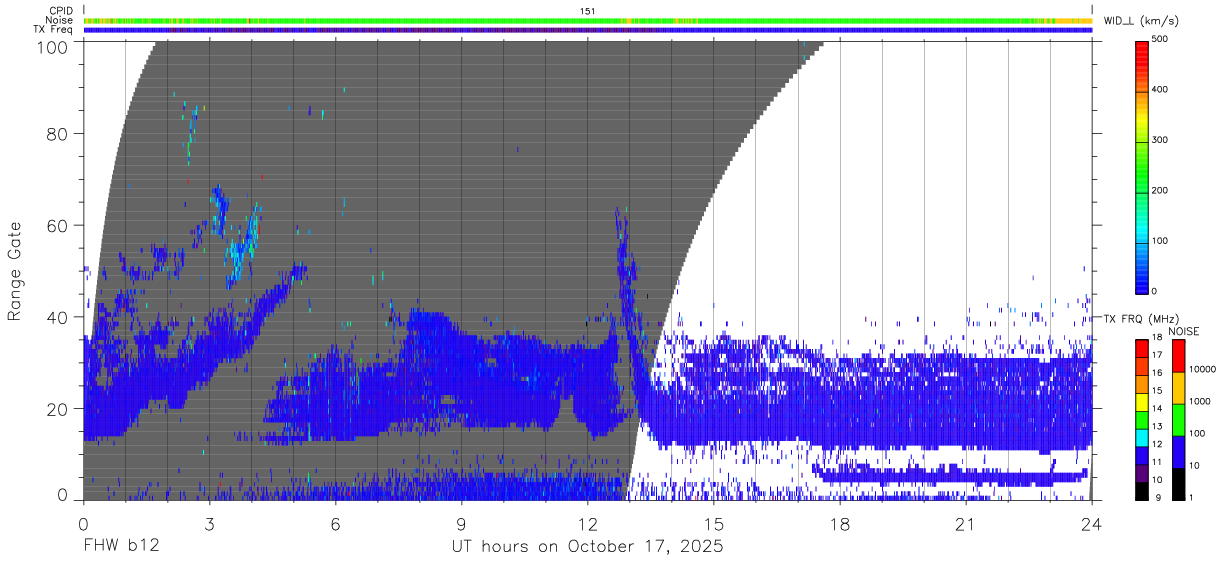1228x567 pixels.
Task: Click the 11 MHz tick on TX FRQ legend
Action: point(1156,462)
